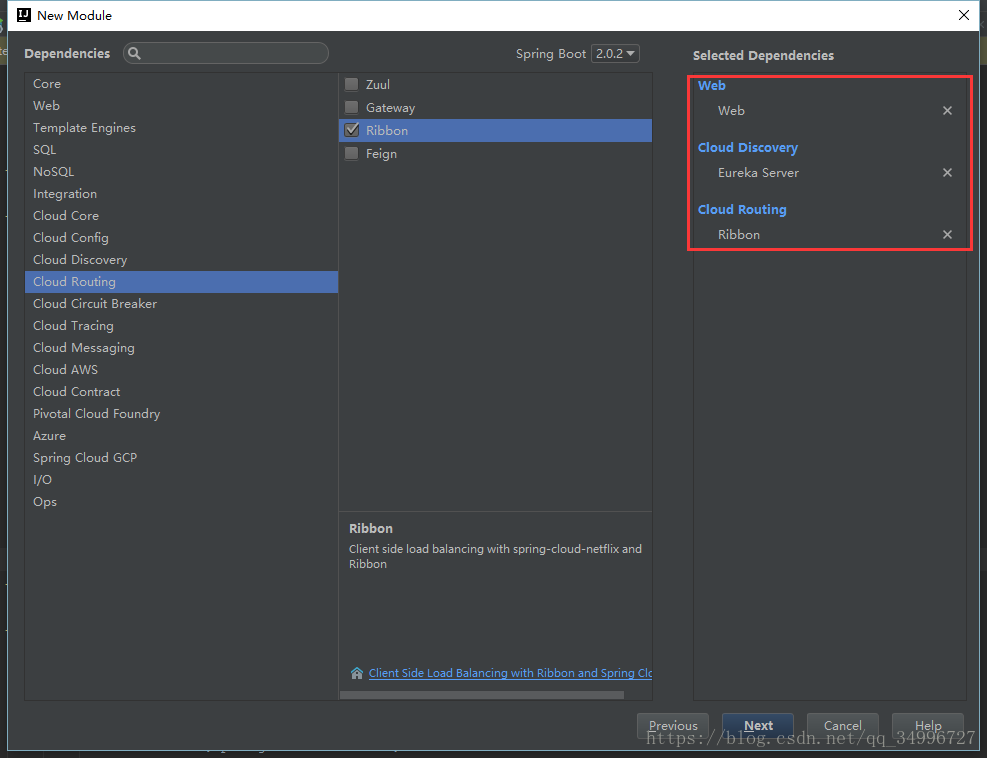
Task: Select the Ops category
Action: pos(181,502)
